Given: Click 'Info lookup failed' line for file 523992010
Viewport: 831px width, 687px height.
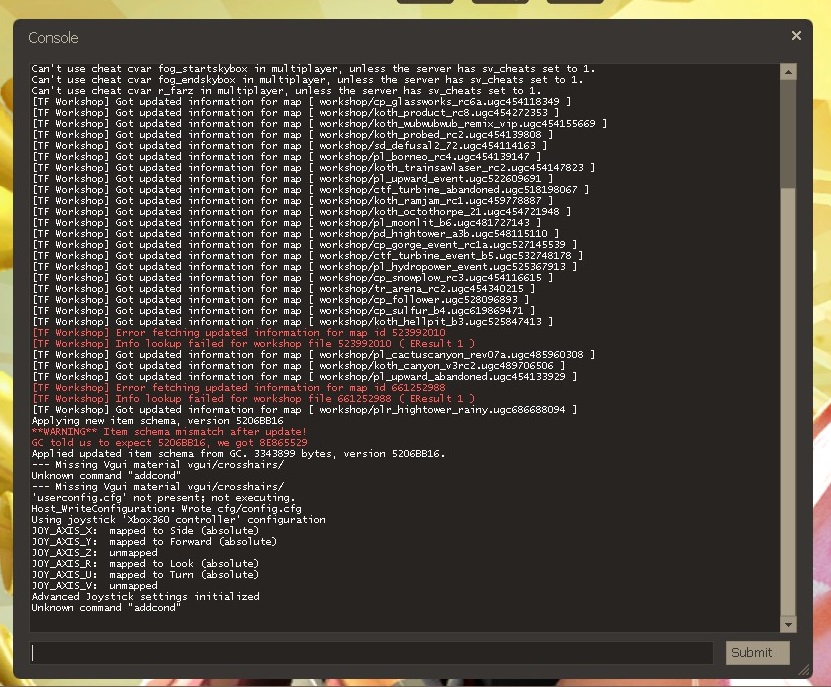Looking at the screenshot, I should 253,344.
